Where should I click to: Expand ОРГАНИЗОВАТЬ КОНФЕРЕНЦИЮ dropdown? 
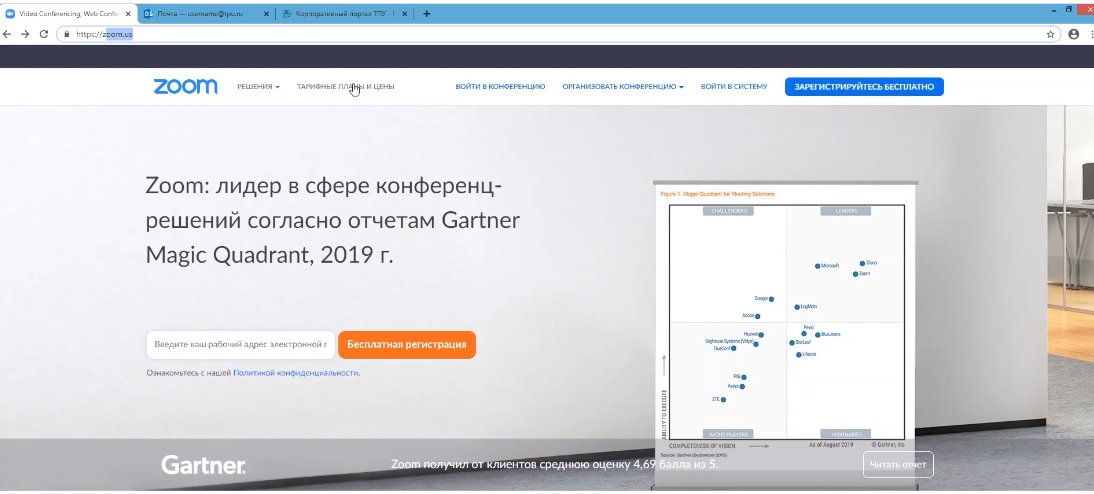[x=623, y=87]
